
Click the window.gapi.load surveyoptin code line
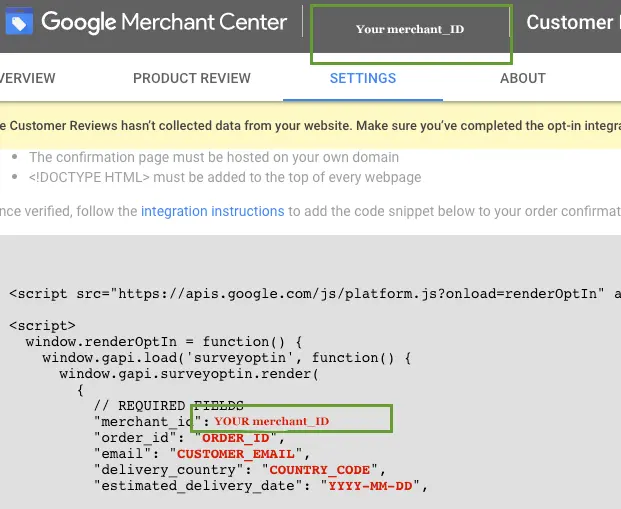(227, 358)
